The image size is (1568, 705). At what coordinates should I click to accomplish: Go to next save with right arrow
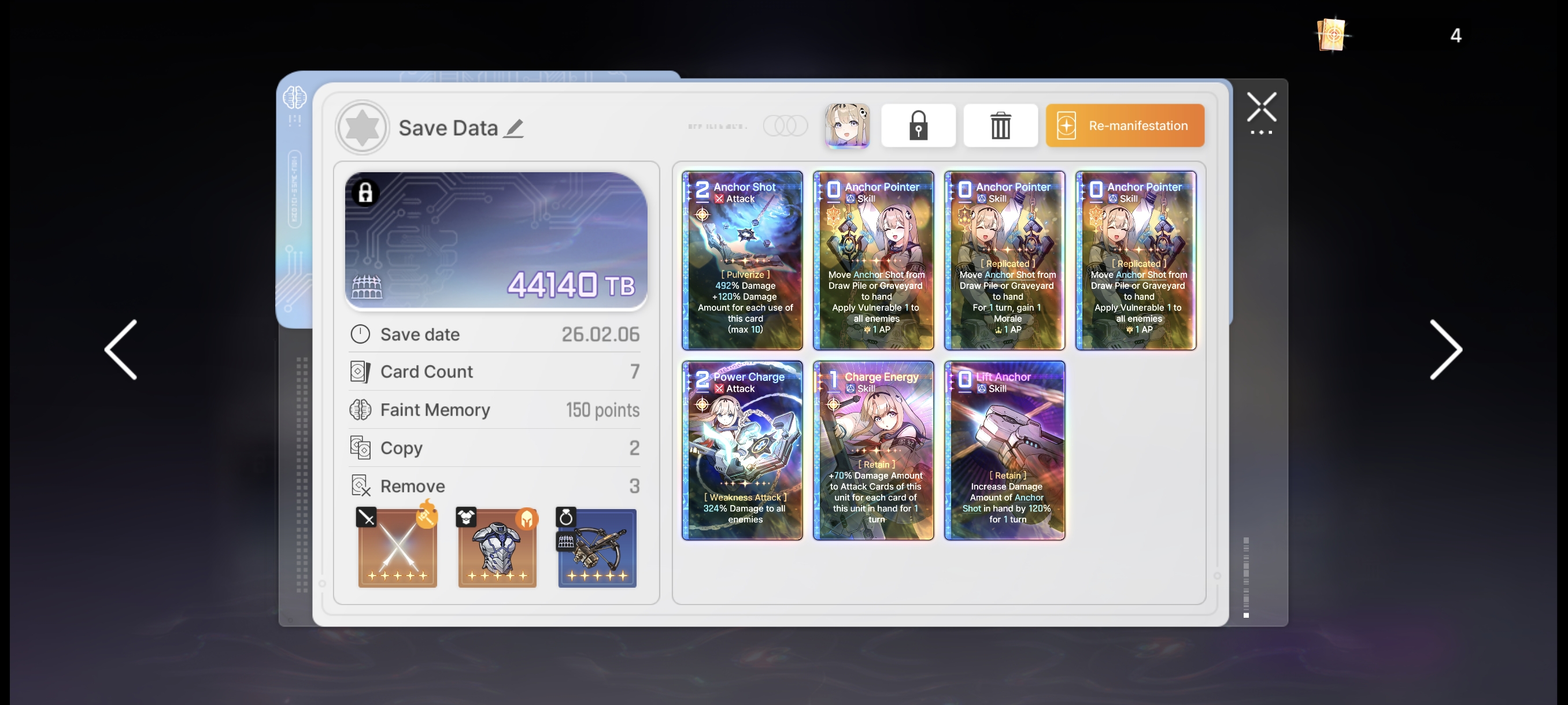click(x=1445, y=350)
